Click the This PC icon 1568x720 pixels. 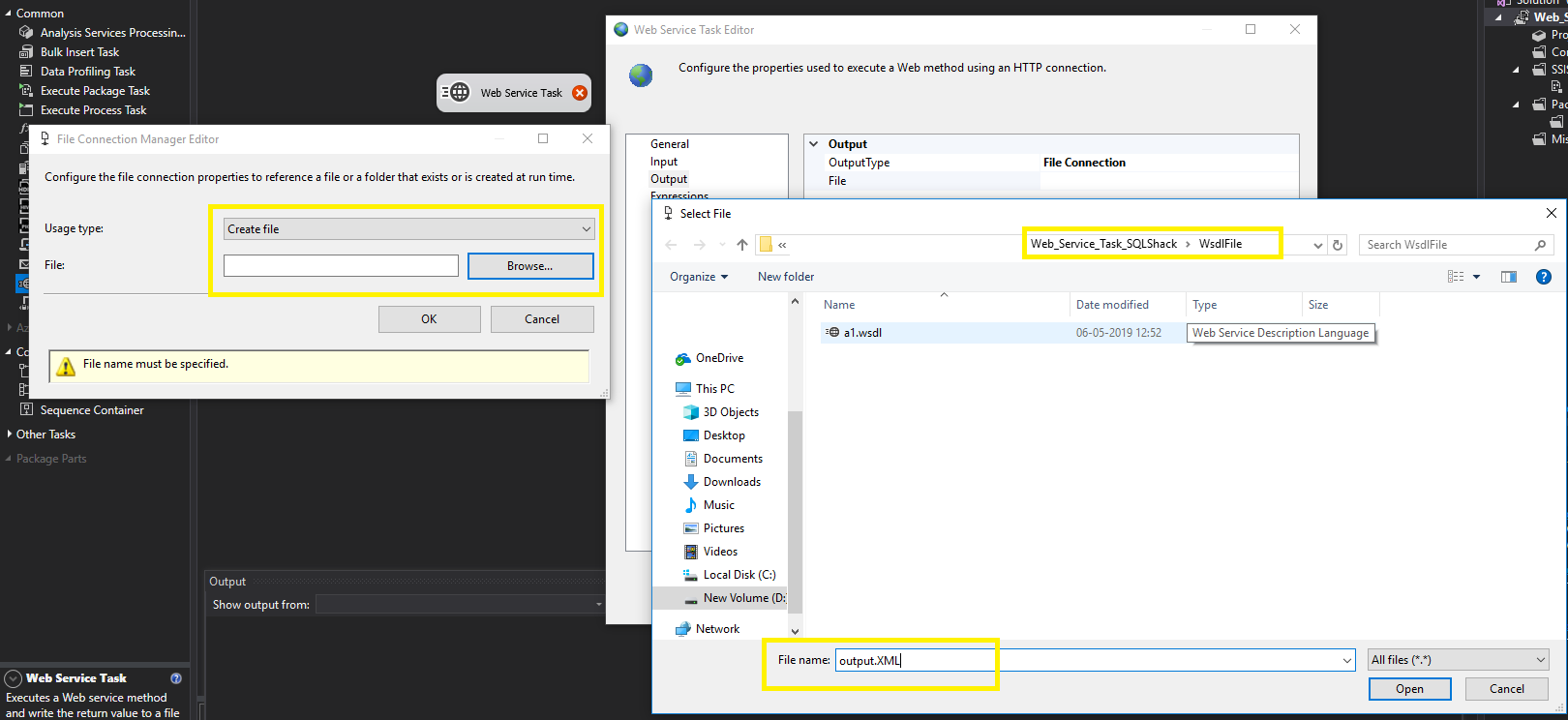click(683, 389)
